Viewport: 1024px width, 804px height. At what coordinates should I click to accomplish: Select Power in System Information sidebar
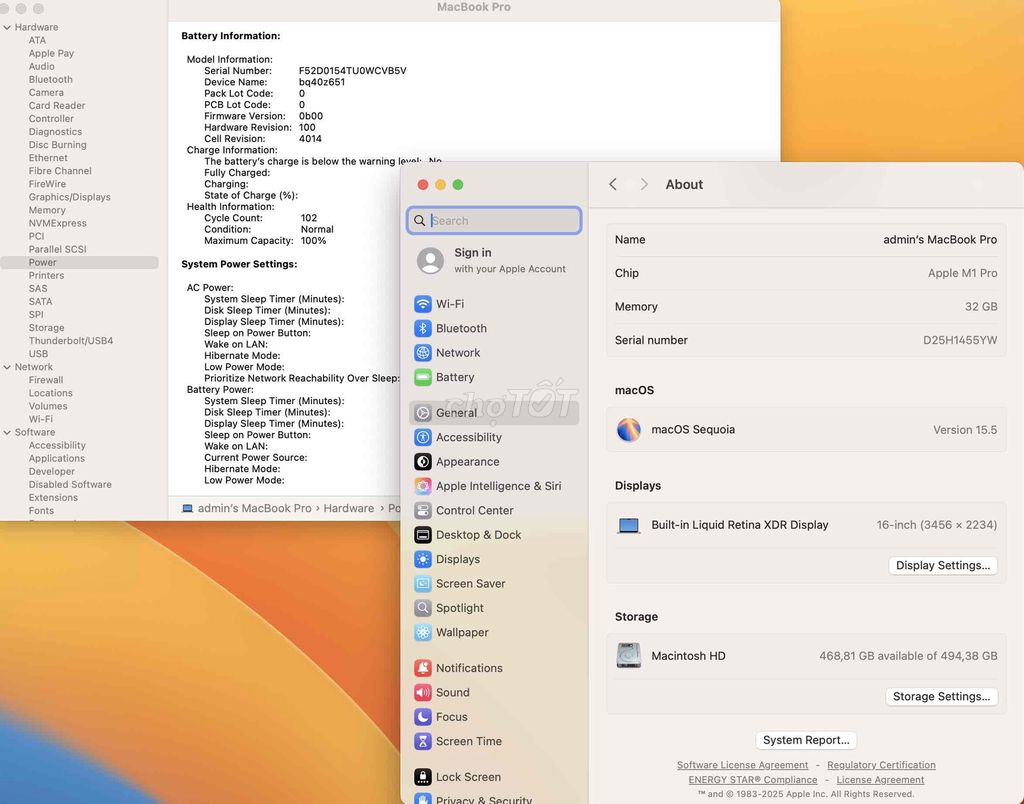(79, 263)
